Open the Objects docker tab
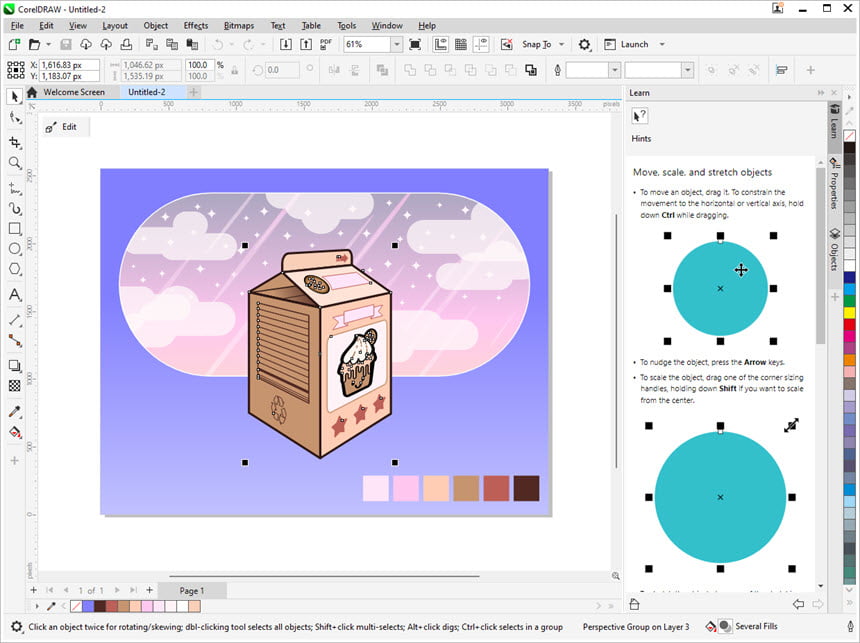This screenshot has width=860, height=643. coord(834,250)
